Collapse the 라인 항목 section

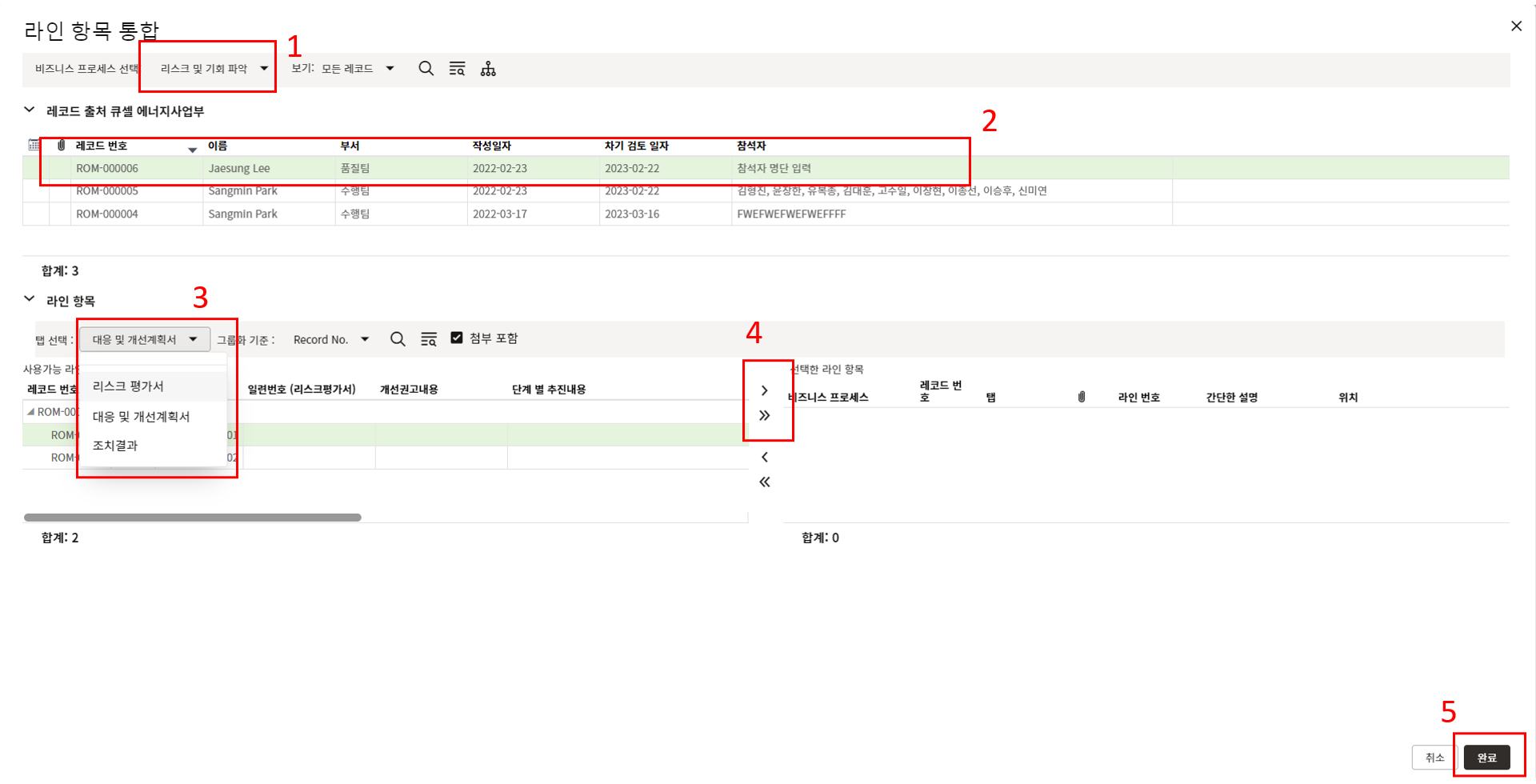30,299
